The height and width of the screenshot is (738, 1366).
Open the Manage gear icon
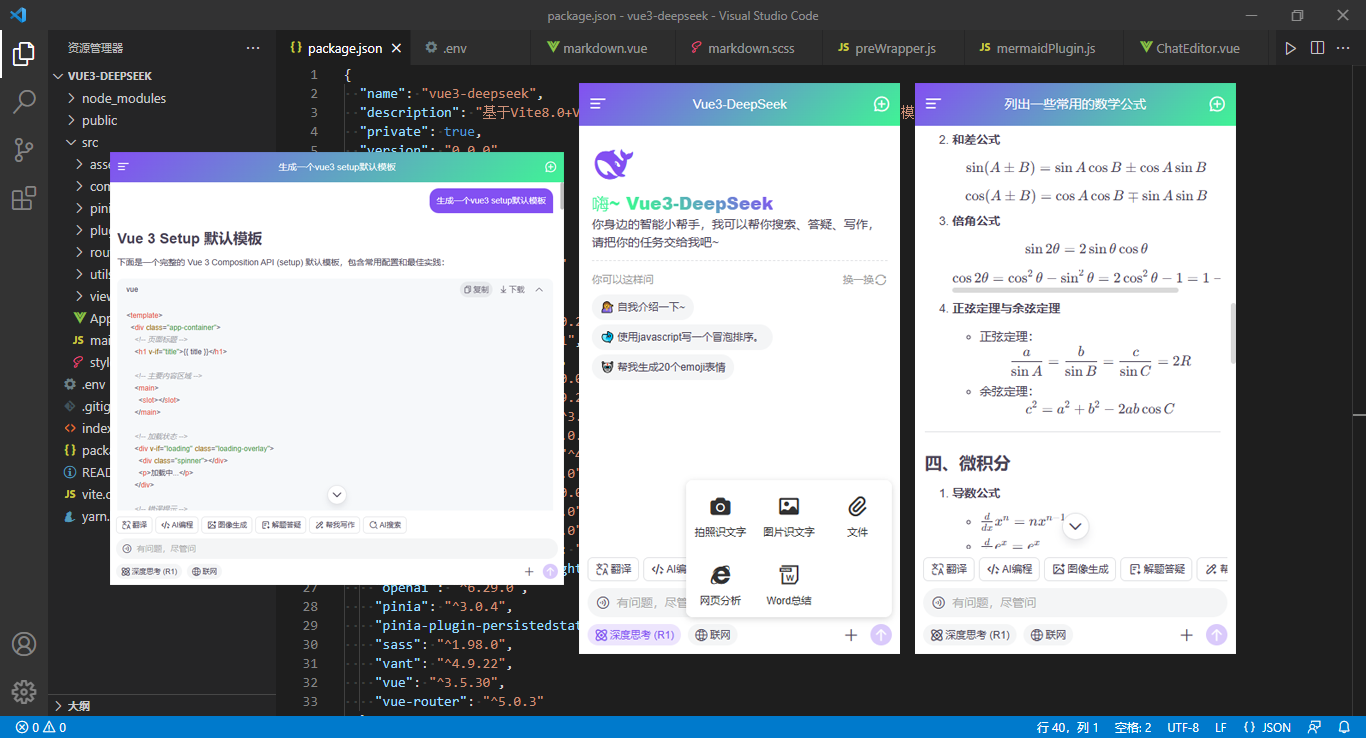(x=24, y=691)
